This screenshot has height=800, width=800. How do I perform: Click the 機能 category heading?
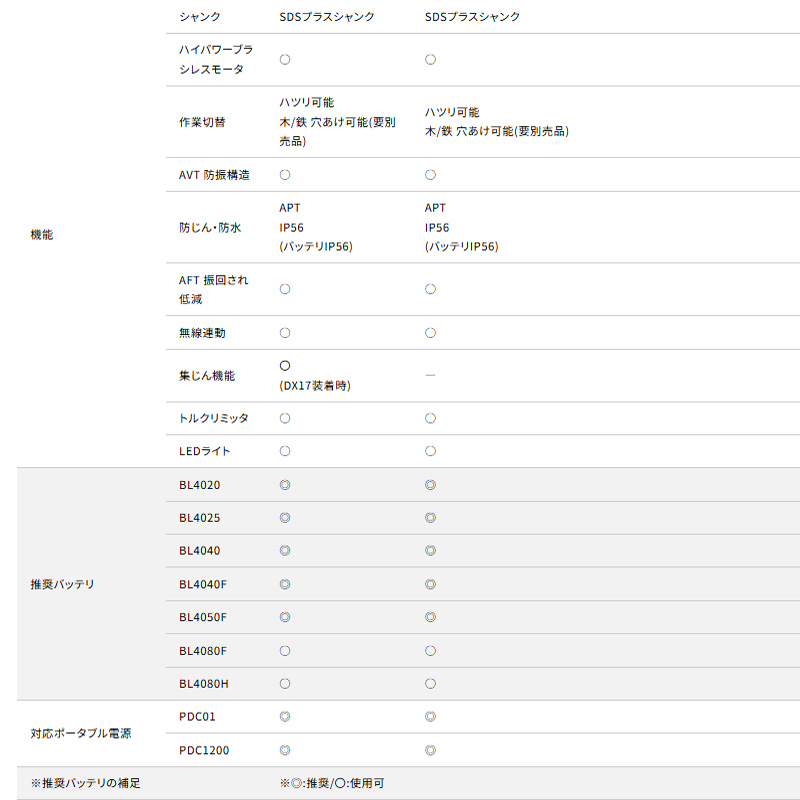click(42, 234)
